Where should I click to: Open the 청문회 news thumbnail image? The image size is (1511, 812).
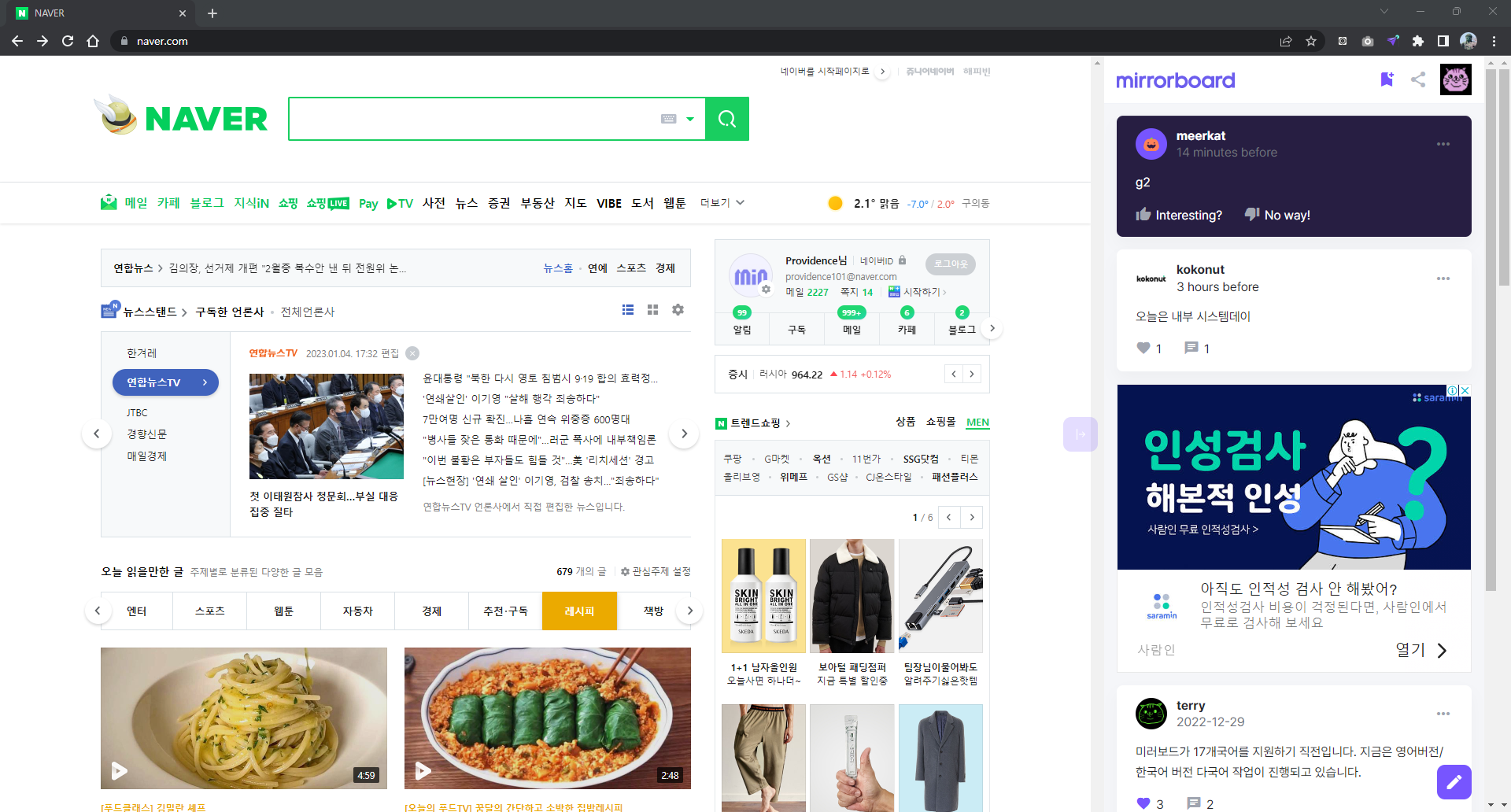(x=327, y=426)
